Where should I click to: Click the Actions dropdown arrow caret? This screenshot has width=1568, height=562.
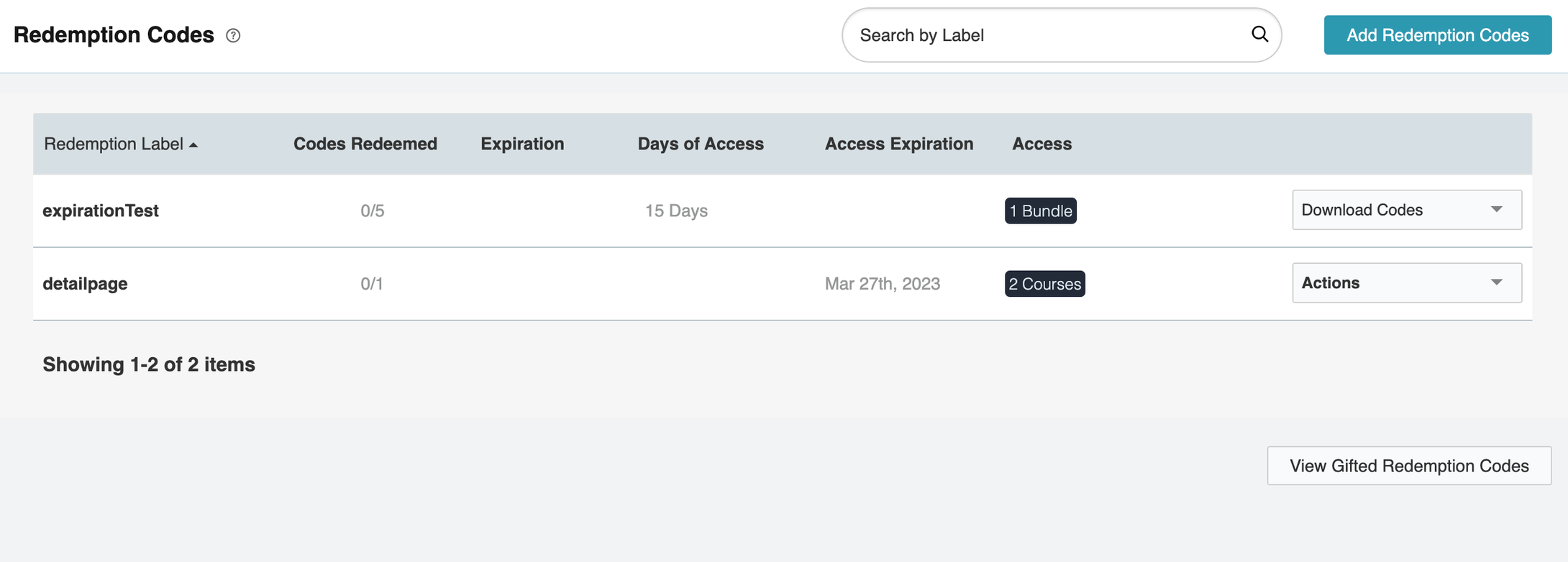click(1497, 282)
